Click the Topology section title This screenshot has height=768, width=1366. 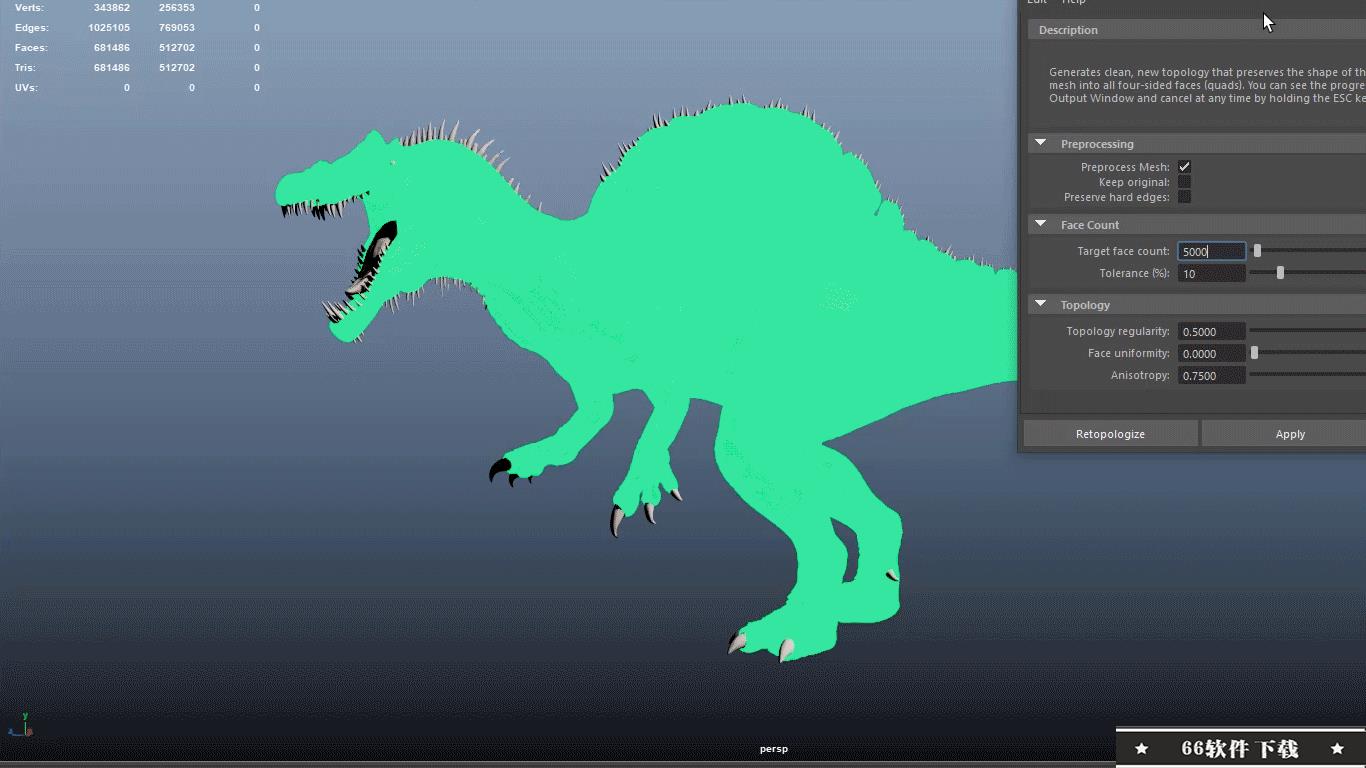click(1085, 305)
